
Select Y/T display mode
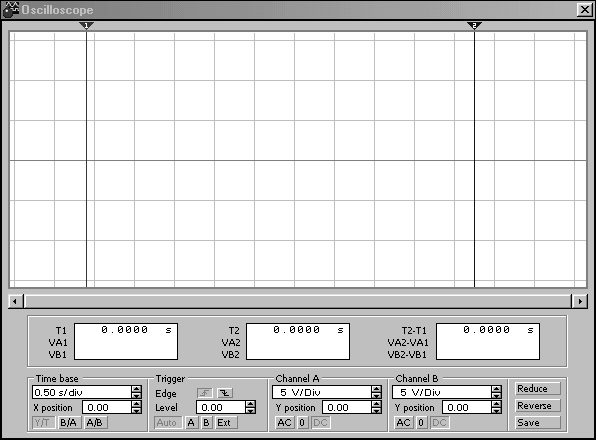click(43, 423)
